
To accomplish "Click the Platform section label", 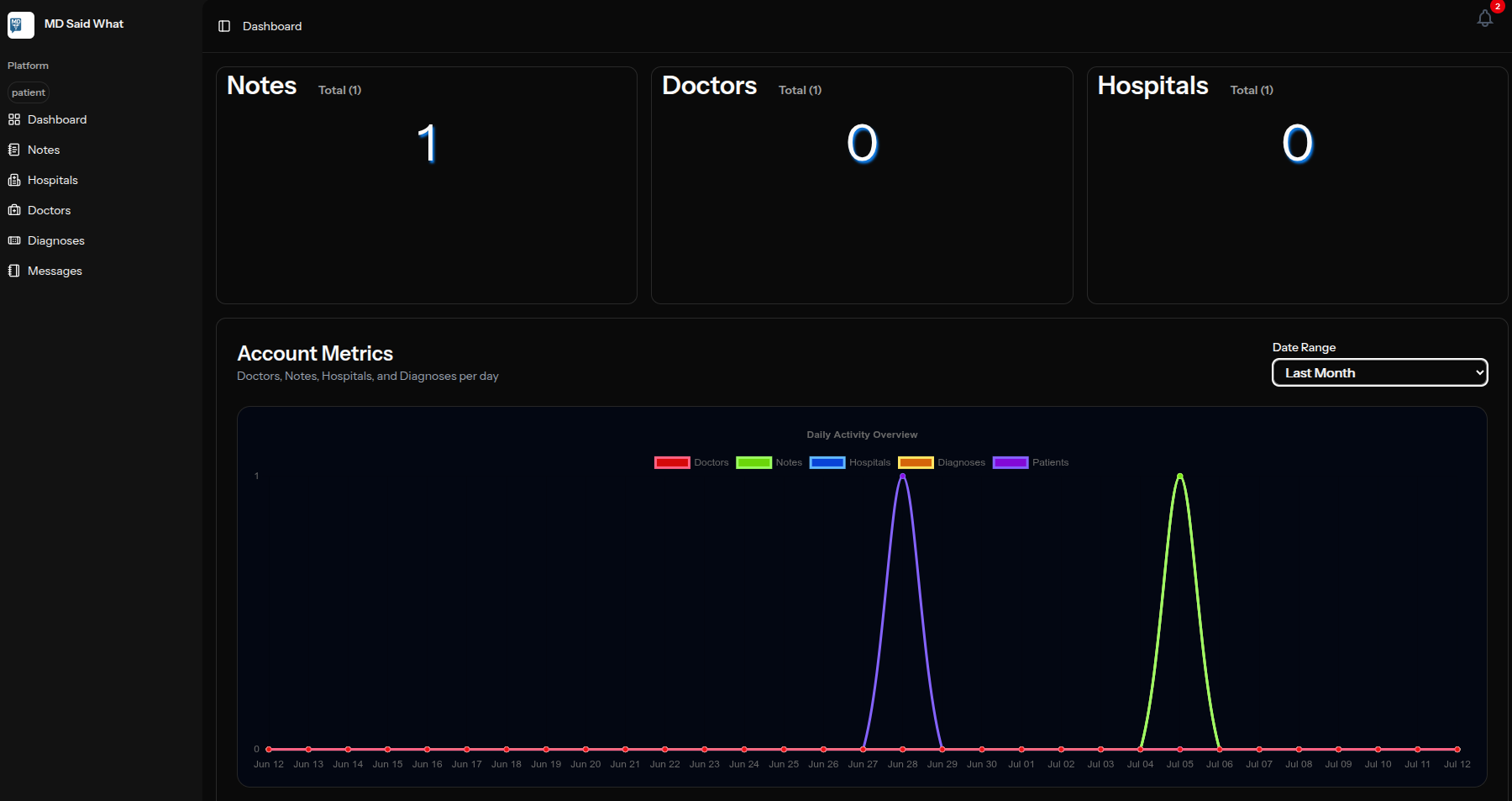I will 28,66.
